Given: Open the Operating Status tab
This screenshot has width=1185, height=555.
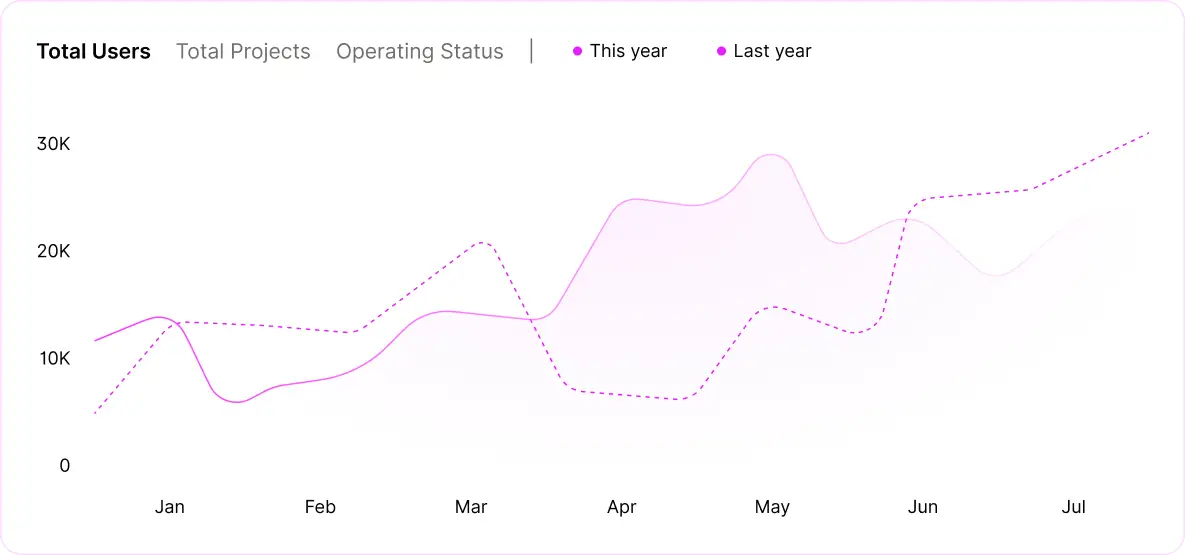Looking at the screenshot, I should click(x=419, y=51).
